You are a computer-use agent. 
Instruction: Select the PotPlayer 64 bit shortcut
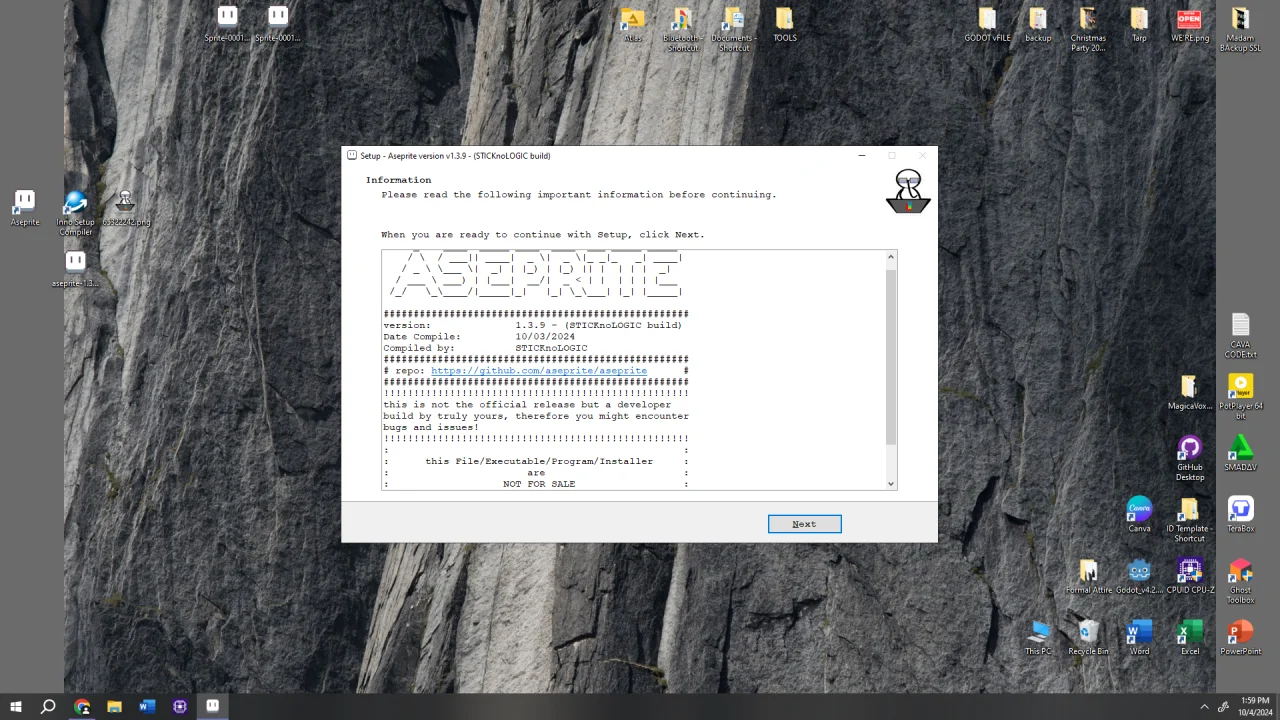click(1240, 397)
